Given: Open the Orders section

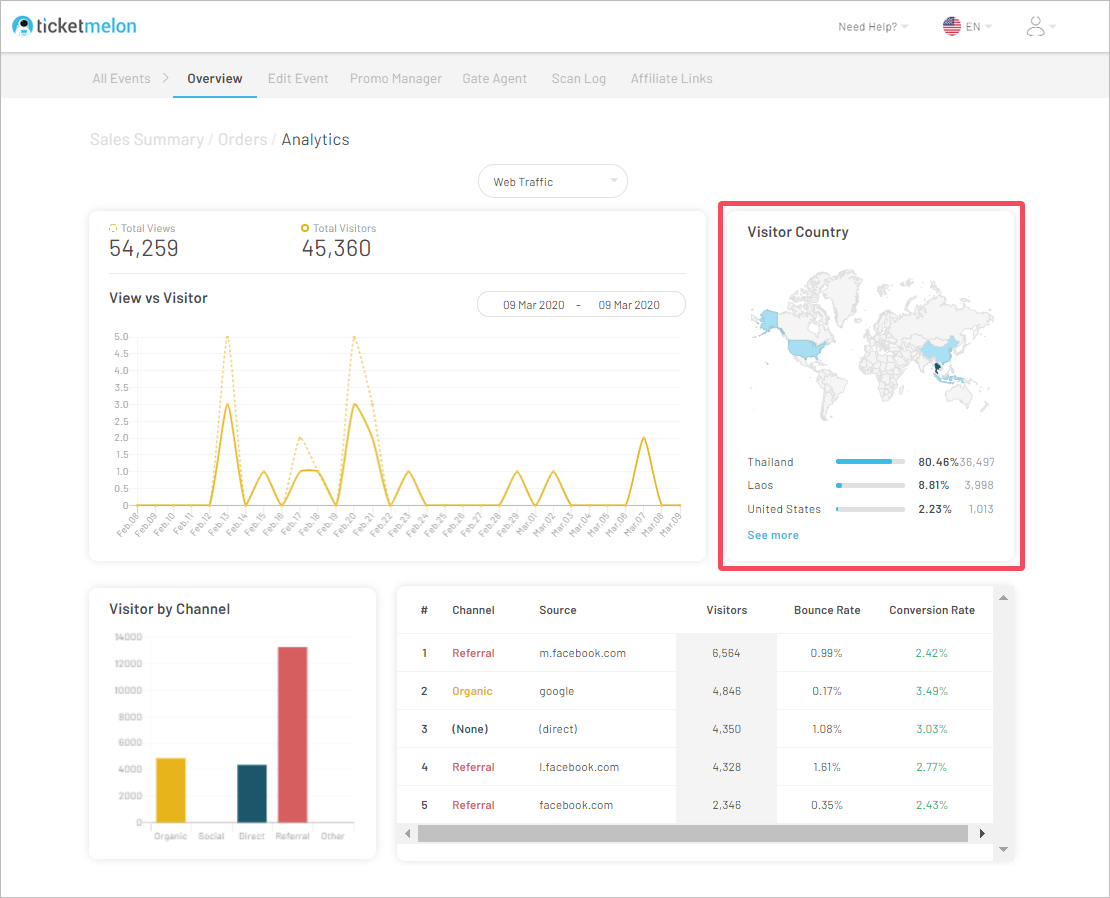Looking at the screenshot, I should tap(243, 139).
